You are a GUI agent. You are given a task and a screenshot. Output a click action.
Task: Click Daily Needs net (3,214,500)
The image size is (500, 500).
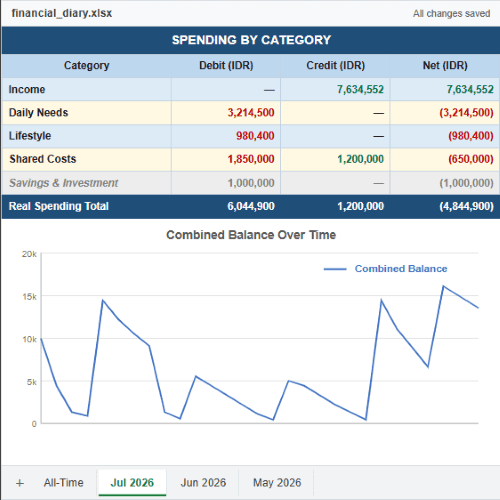pos(466,113)
